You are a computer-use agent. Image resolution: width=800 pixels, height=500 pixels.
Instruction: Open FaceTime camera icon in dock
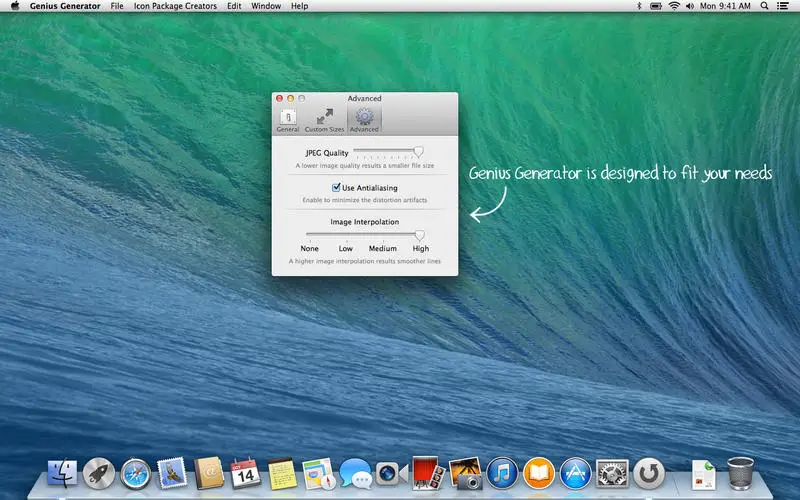392,473
